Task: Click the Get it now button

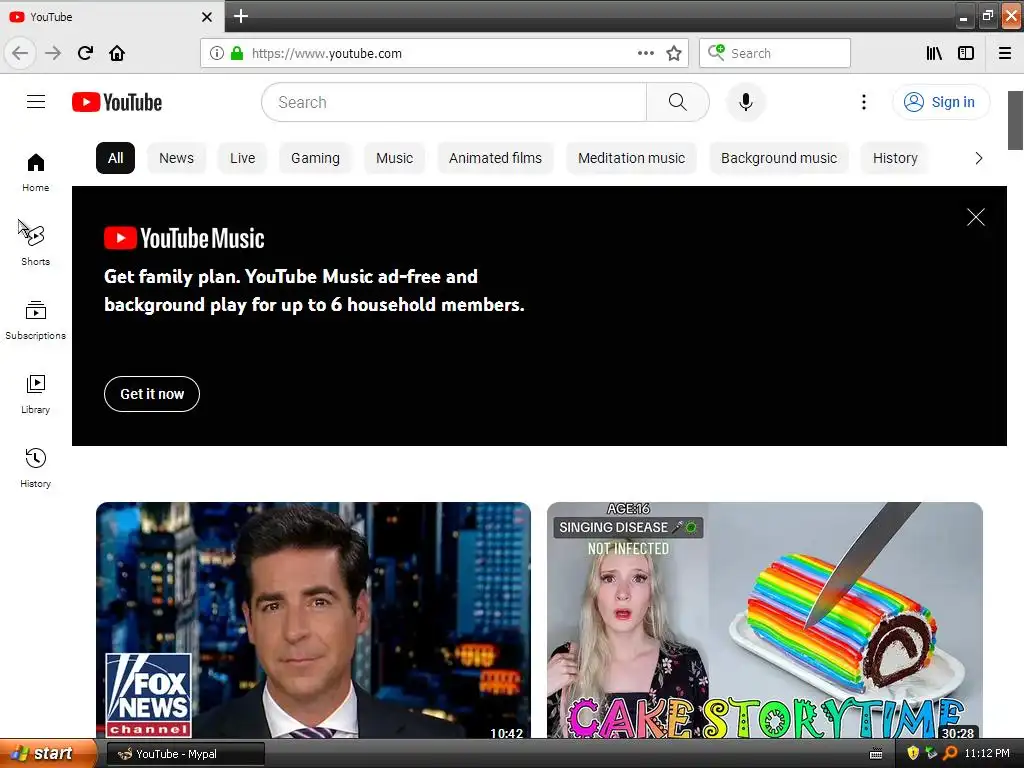Action: [x=152, y=394]
